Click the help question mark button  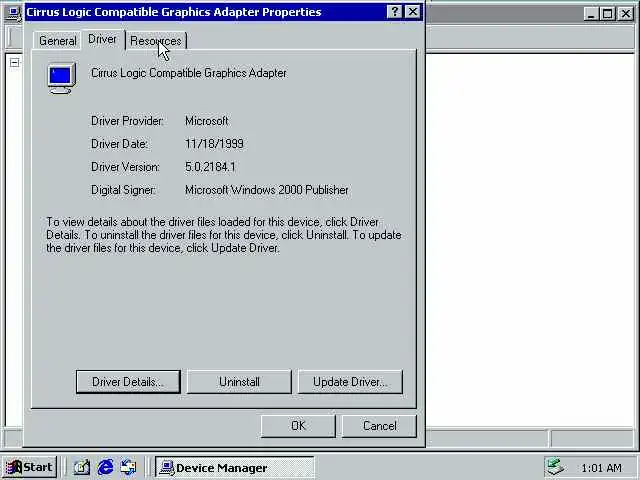tap(394, 12)
